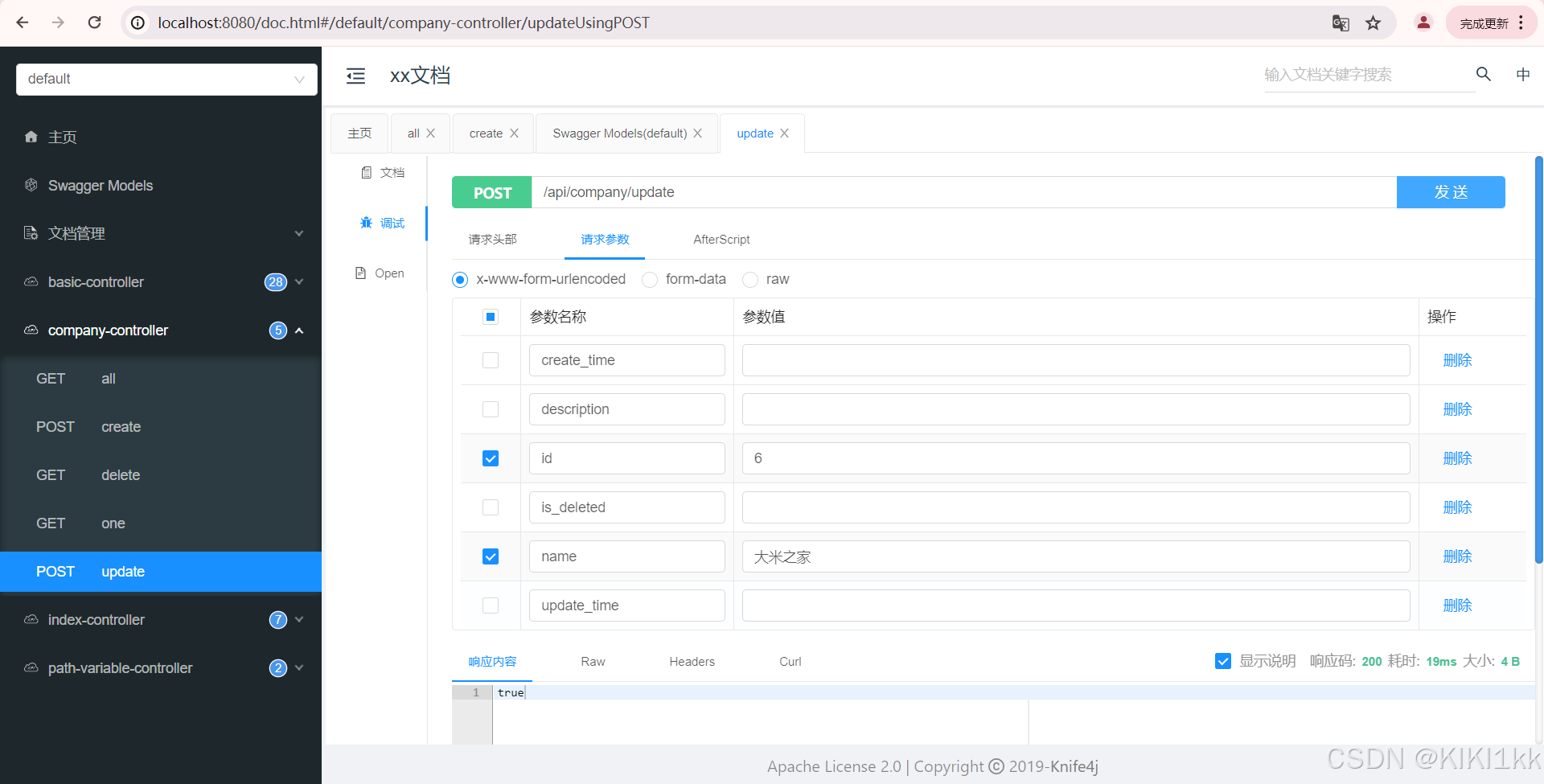Click 删除 next to the name parameter
1544x784 pixels.
click(1457, 556)
